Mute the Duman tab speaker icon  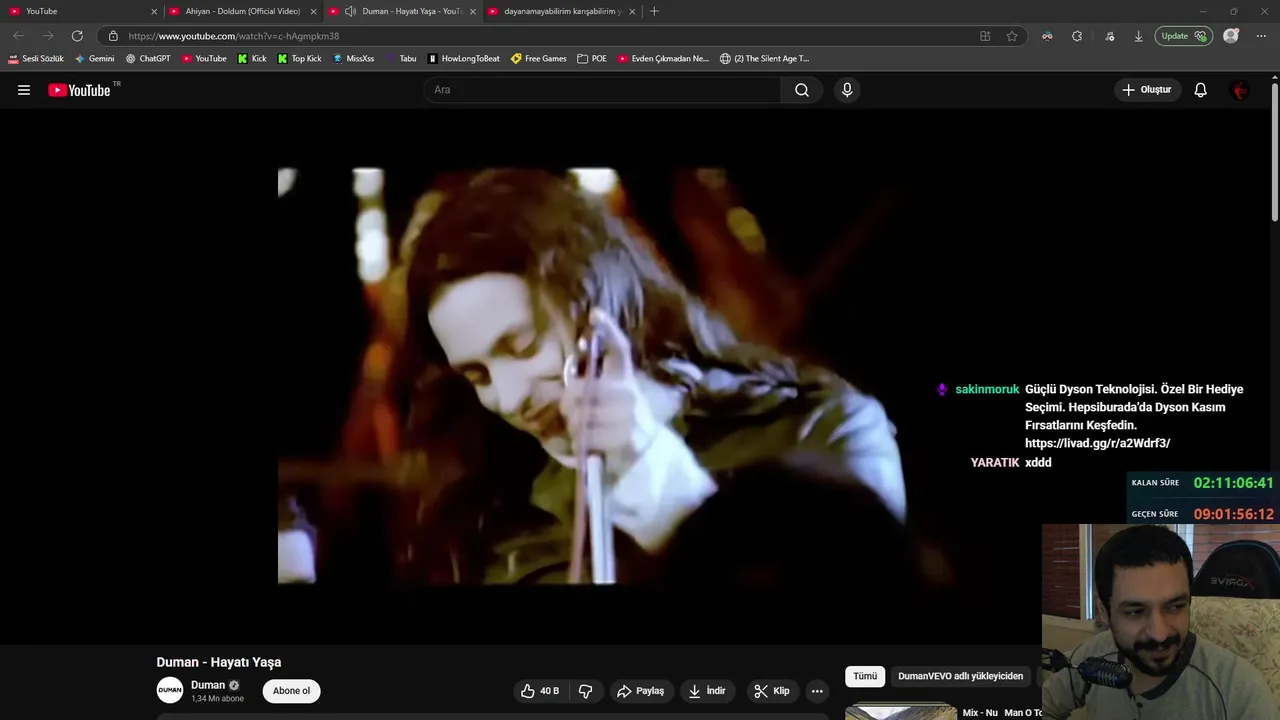click(350, 11)
